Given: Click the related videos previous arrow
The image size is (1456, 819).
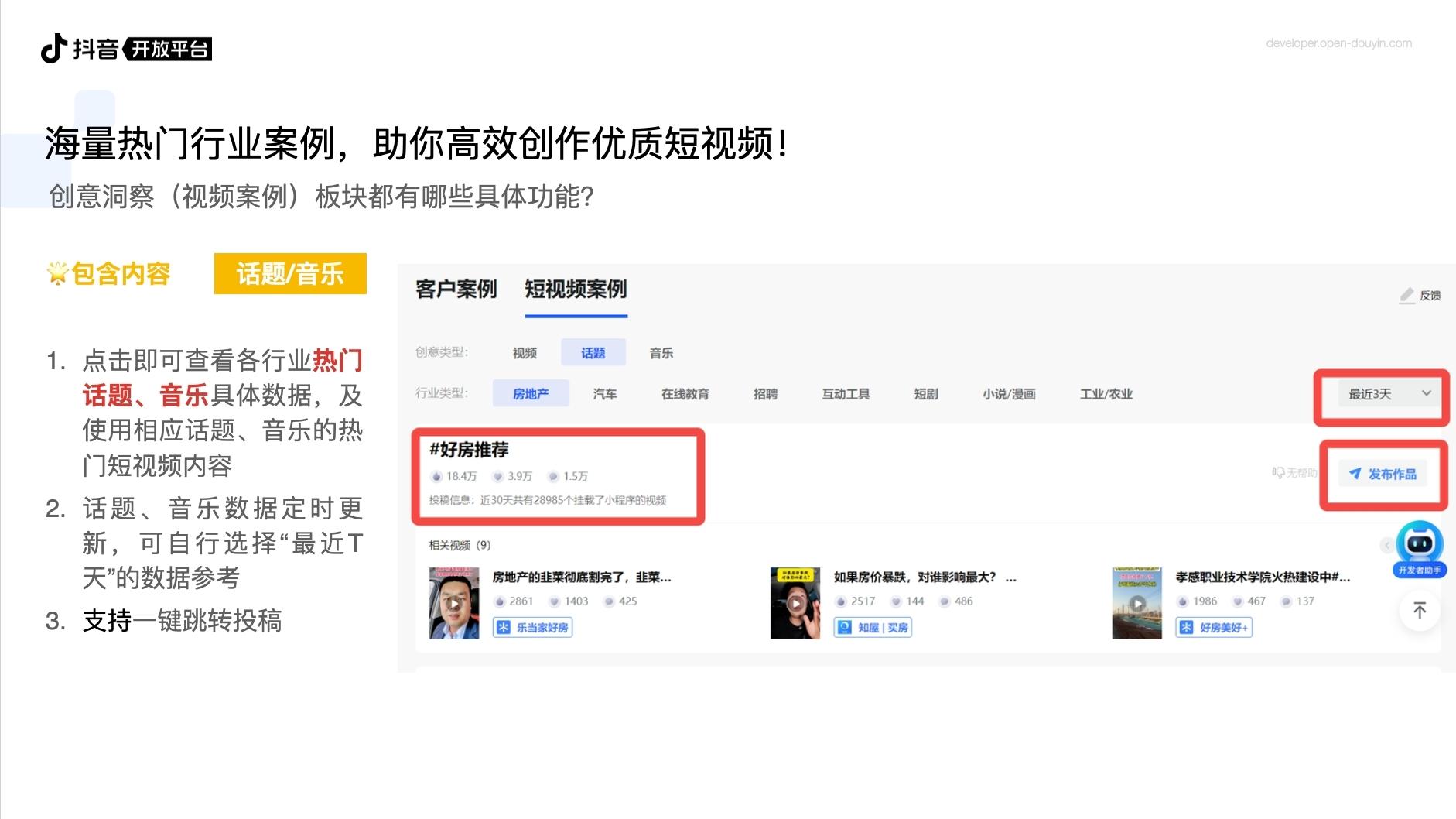Looking at the screenshot, I should click(1386, 546).
